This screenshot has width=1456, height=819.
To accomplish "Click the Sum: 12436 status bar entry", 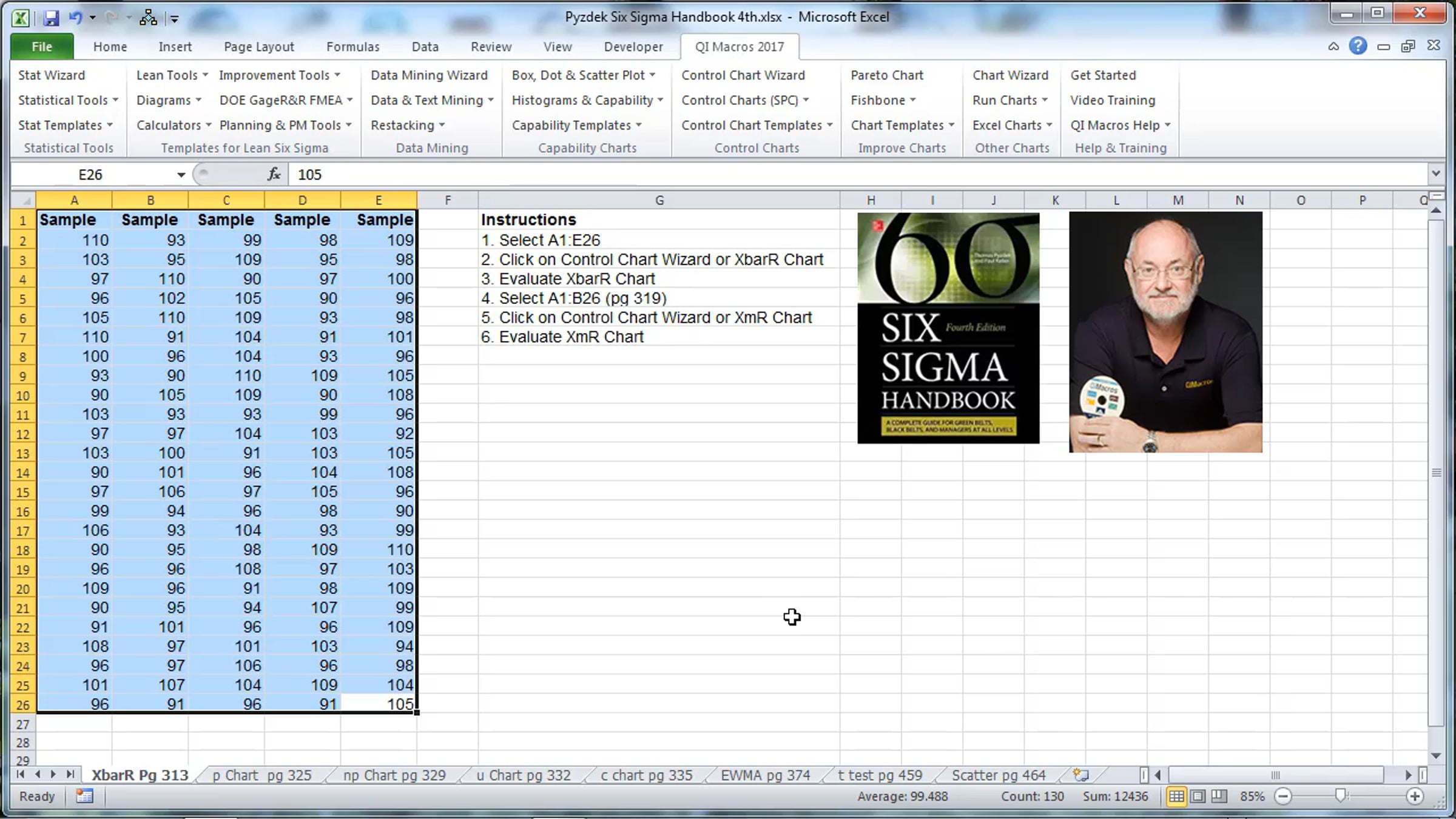I will [x=1115, y=796].
